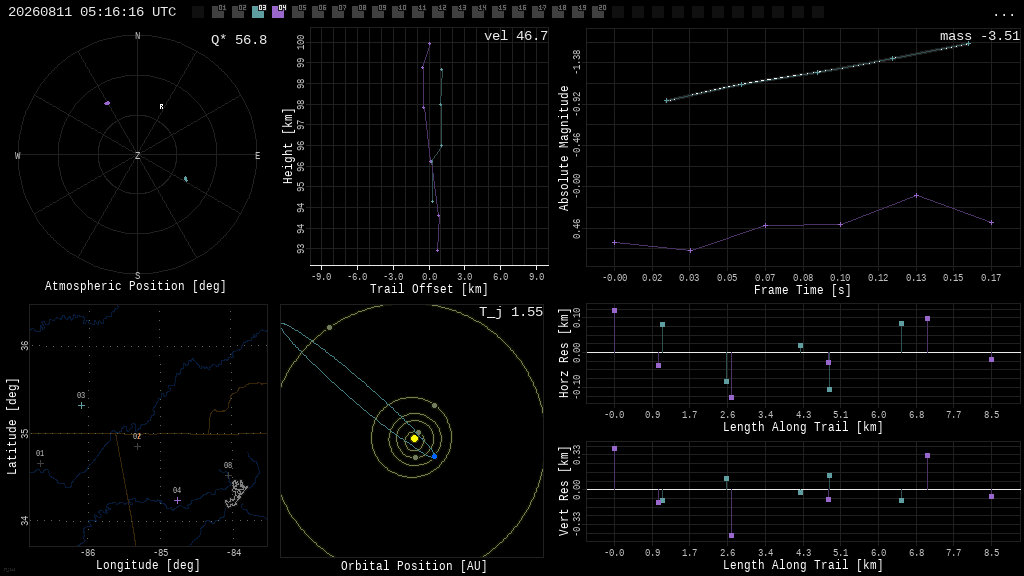Click the Absolute Magnitude axis label
This screenshot has height=576, width=1024.
(x=564, y=148)
